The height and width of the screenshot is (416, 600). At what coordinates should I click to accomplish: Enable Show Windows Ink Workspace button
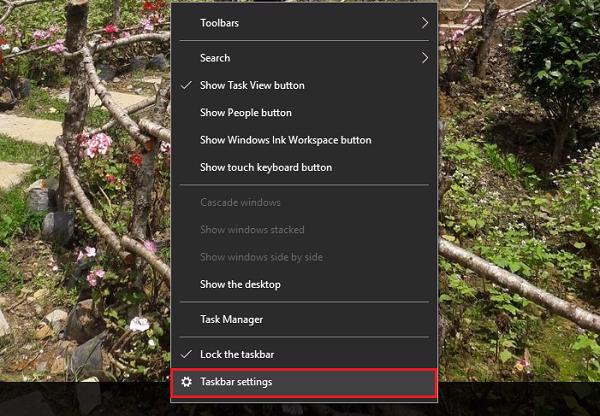pos(304,140)
